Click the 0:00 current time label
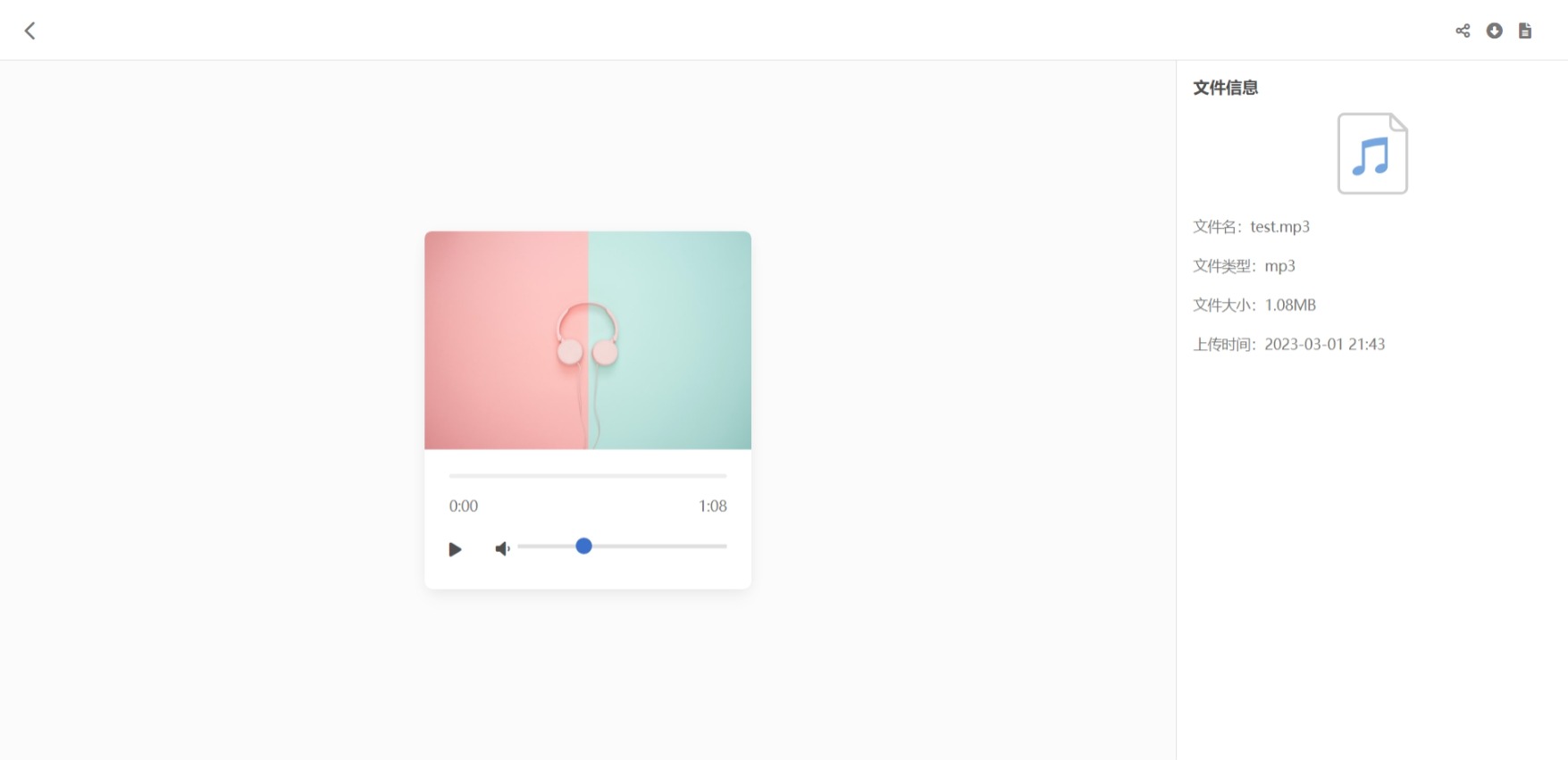Image resolution: width=1568 pixels, height=760 pixels. (464, 506)
